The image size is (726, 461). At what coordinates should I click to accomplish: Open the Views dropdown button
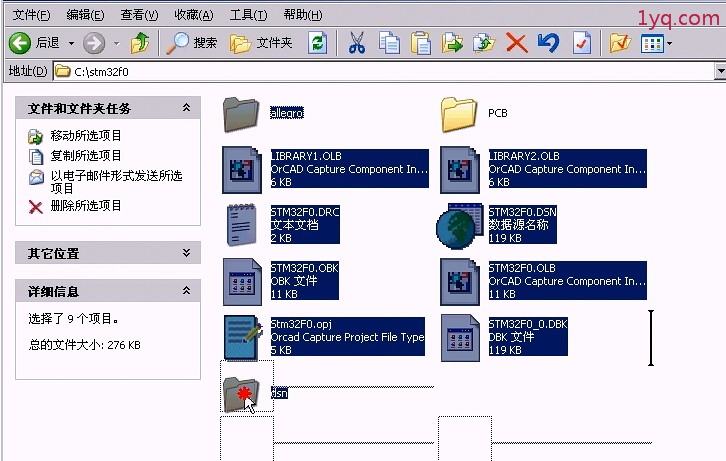(656, 44)
